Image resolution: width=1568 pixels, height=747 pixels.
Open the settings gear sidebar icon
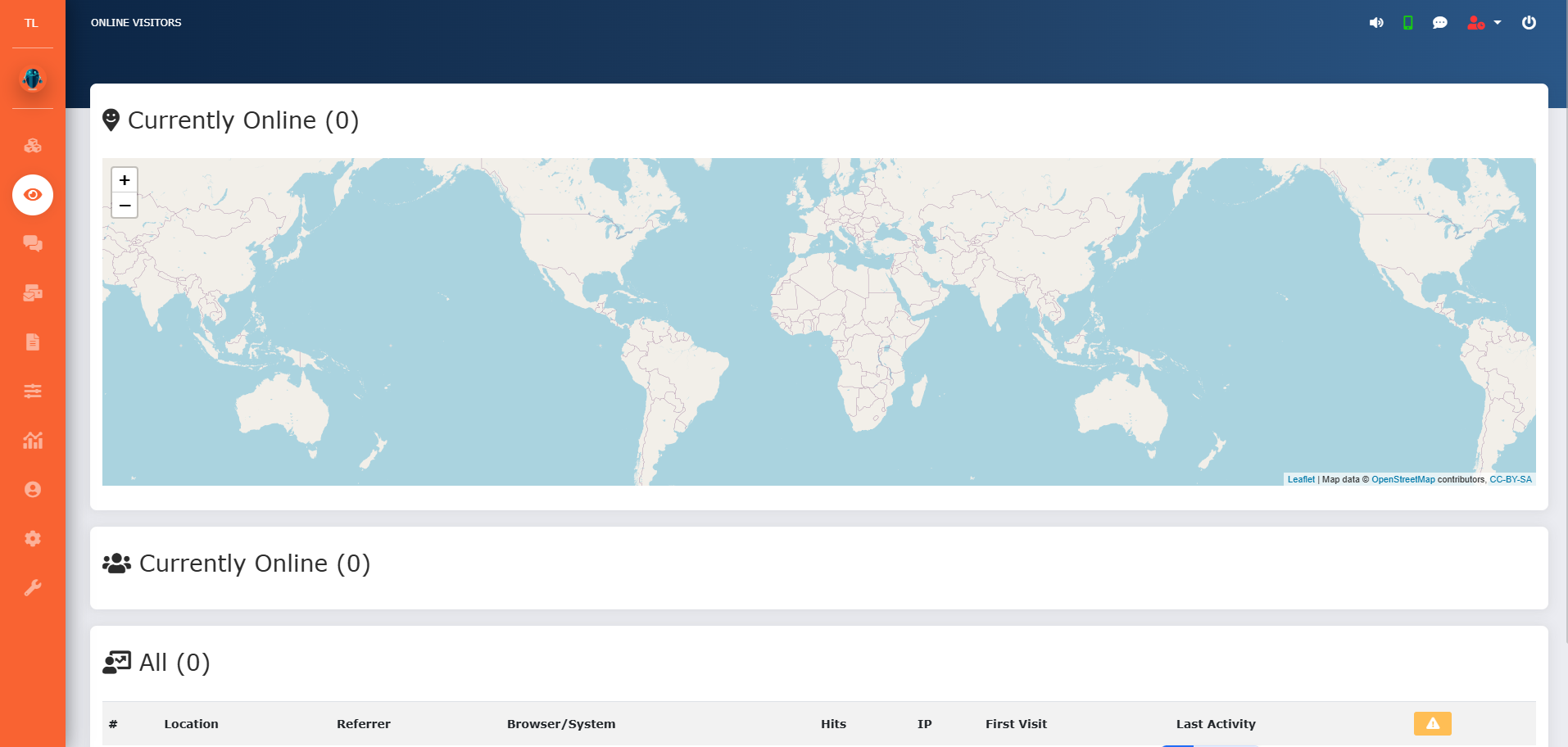33,539
